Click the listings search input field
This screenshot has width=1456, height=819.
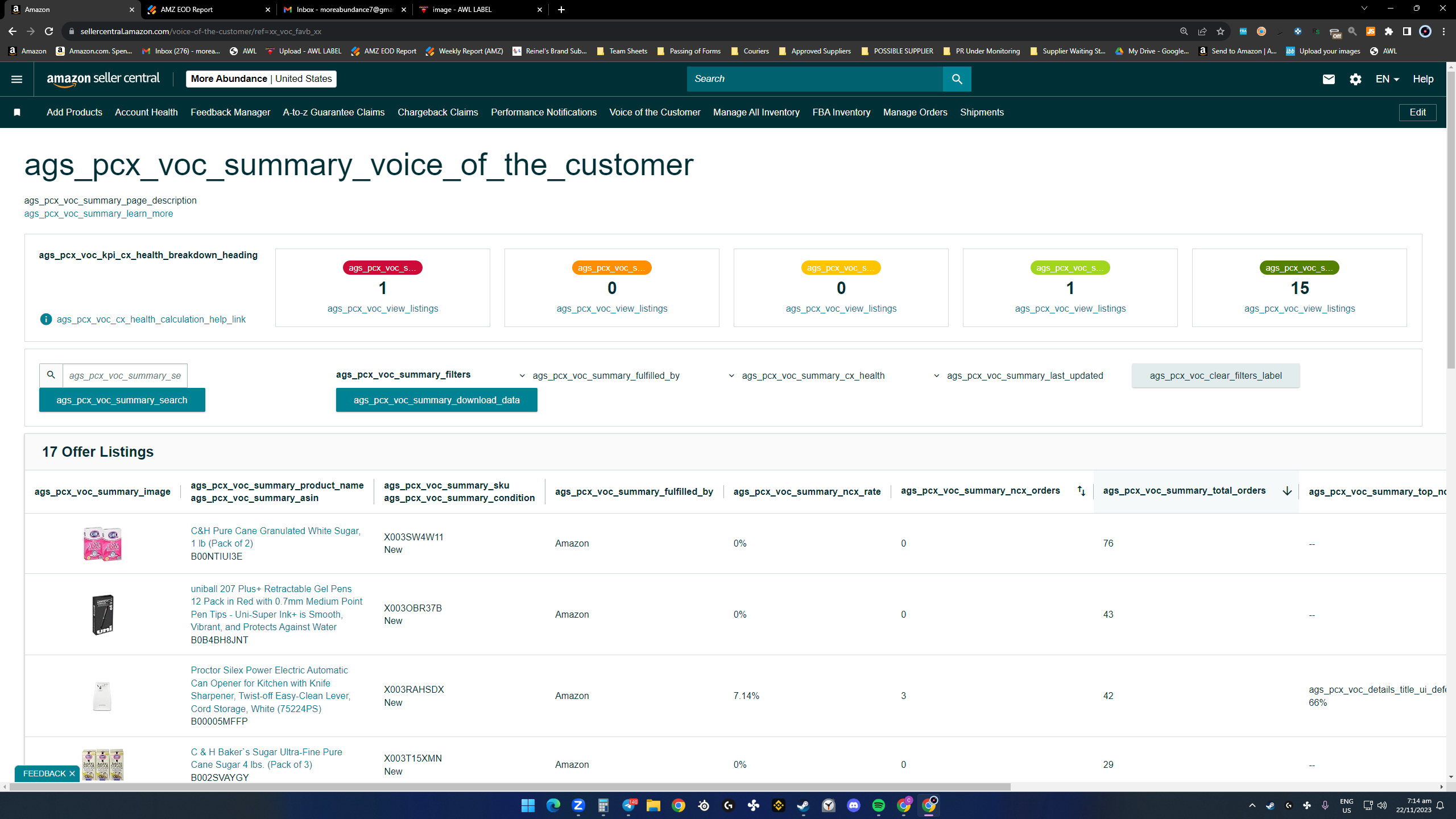point(125,375)
